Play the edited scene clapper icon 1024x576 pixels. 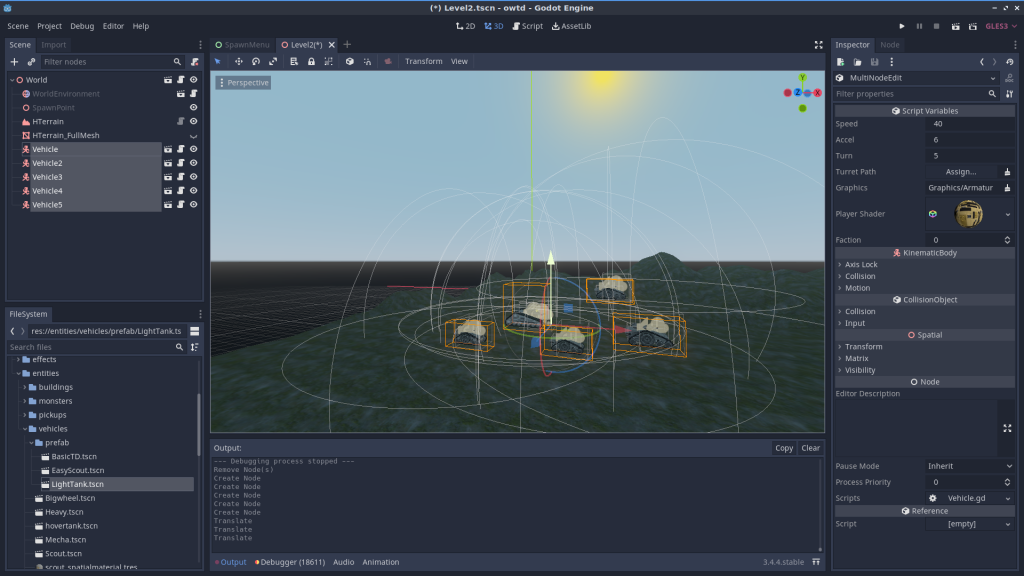pos(955,26)
